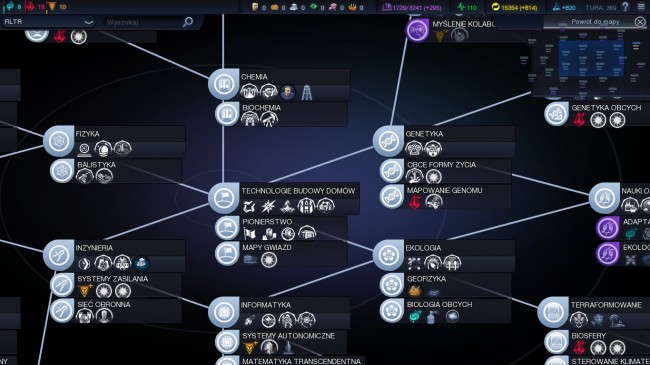Click the satellite unlock icon under Informatyka
This screenshot has width=650, height=365.
[x=250, y=320]
